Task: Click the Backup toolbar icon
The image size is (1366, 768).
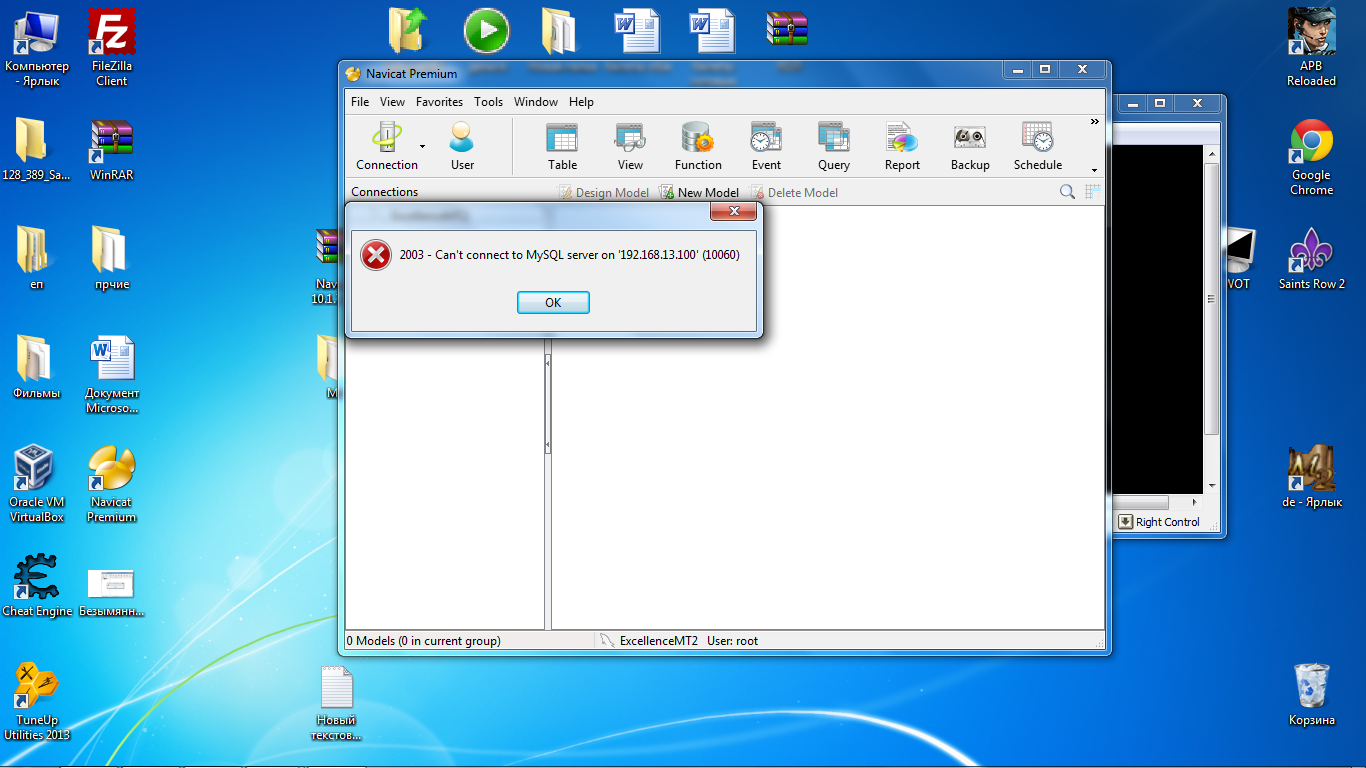Action: pos(970,146)
